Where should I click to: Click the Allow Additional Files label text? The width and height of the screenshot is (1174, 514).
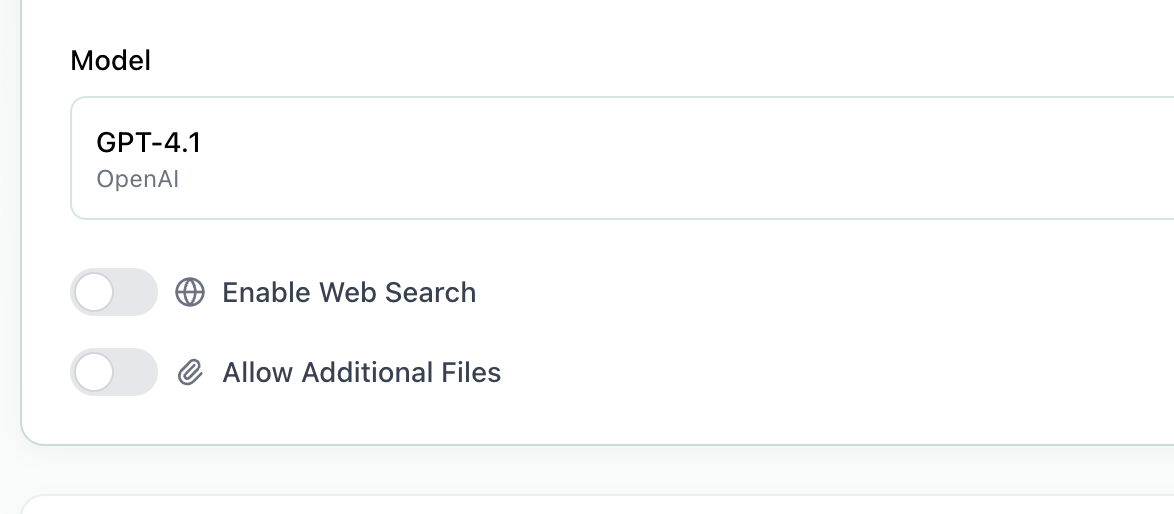tap(361, 373)
